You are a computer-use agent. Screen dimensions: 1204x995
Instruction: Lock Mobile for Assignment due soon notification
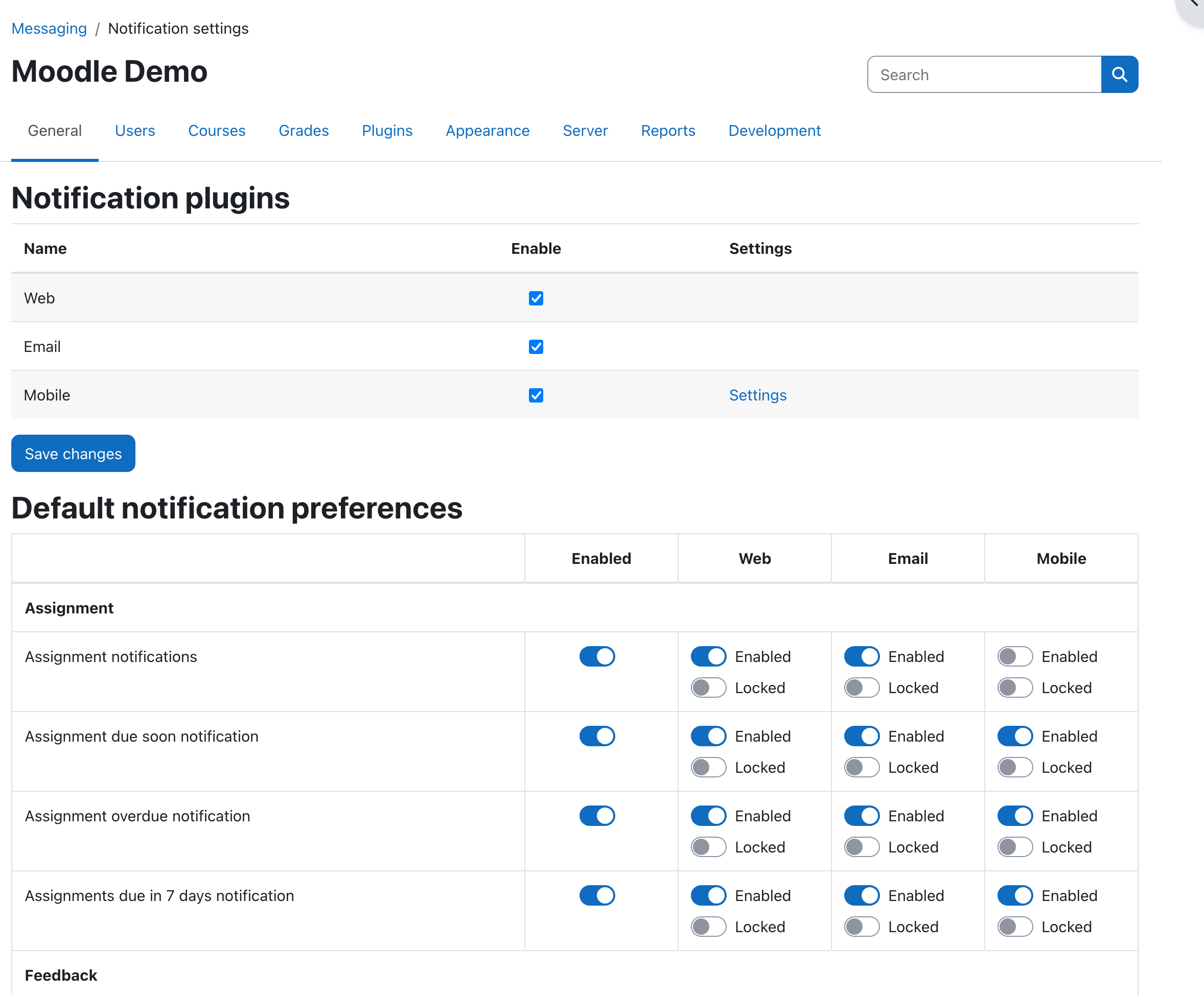1015,768
